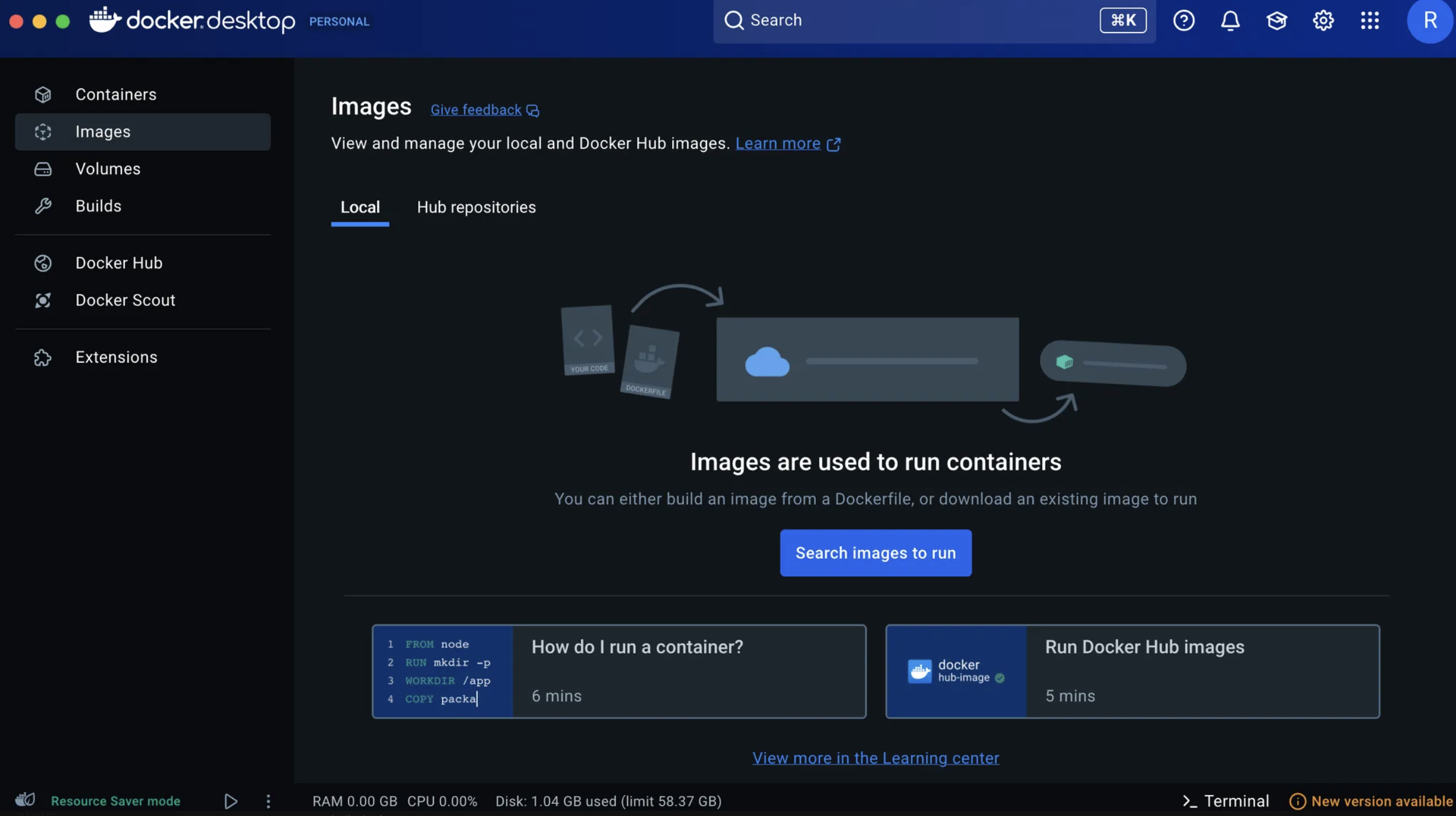Open notifications bell icon
The width and height of the screenshot is (1456, 816).
tap(1230, 20)
